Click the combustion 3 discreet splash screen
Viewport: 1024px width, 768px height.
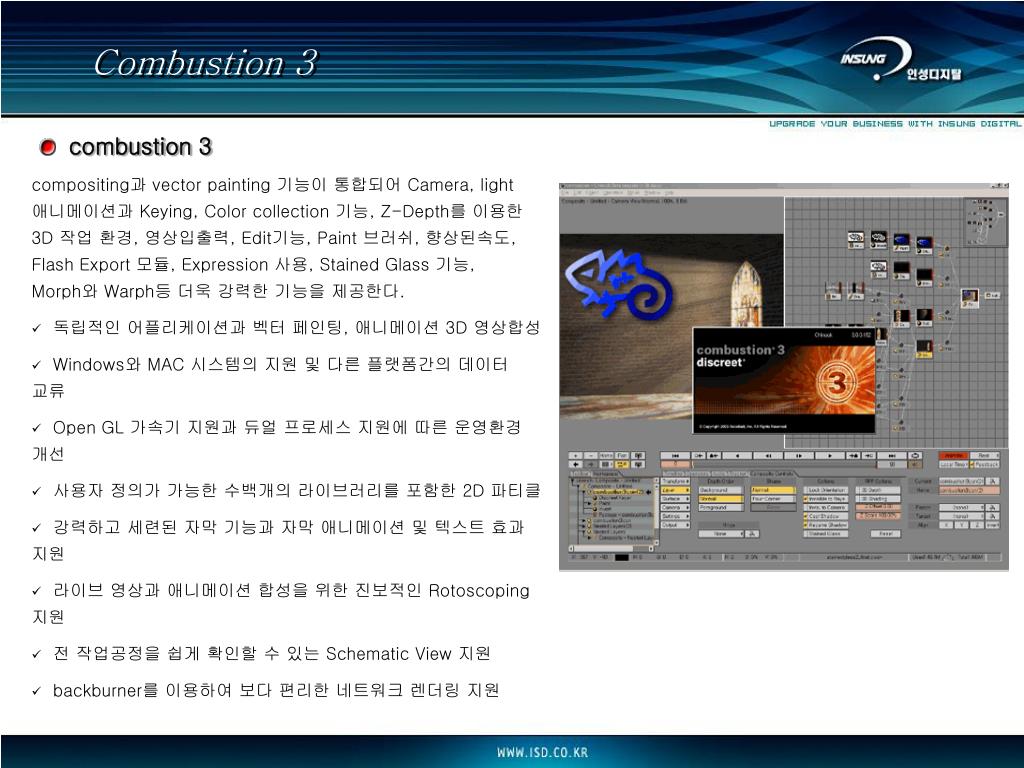[784, 380]
